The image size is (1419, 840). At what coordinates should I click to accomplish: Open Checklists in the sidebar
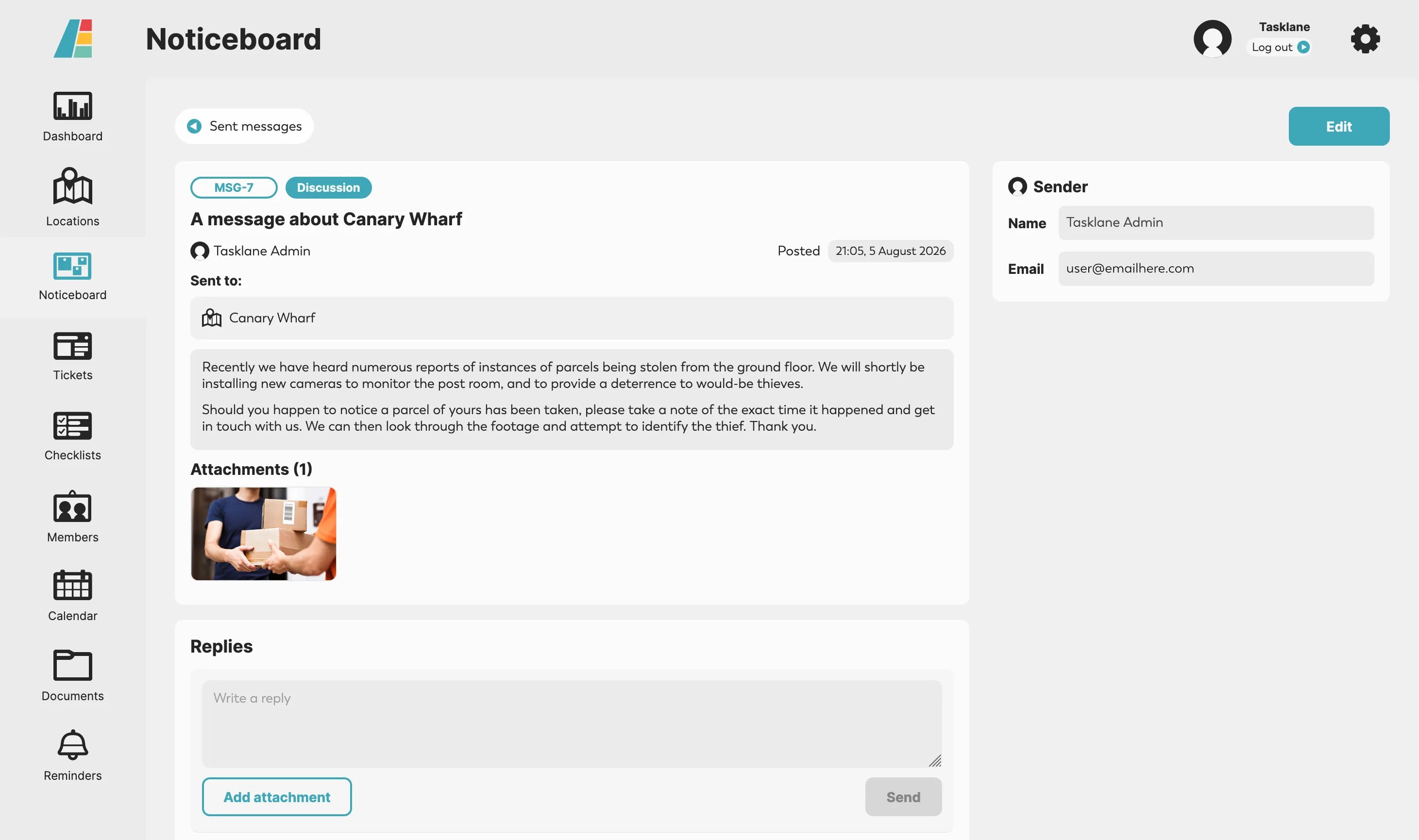(72, 437)
